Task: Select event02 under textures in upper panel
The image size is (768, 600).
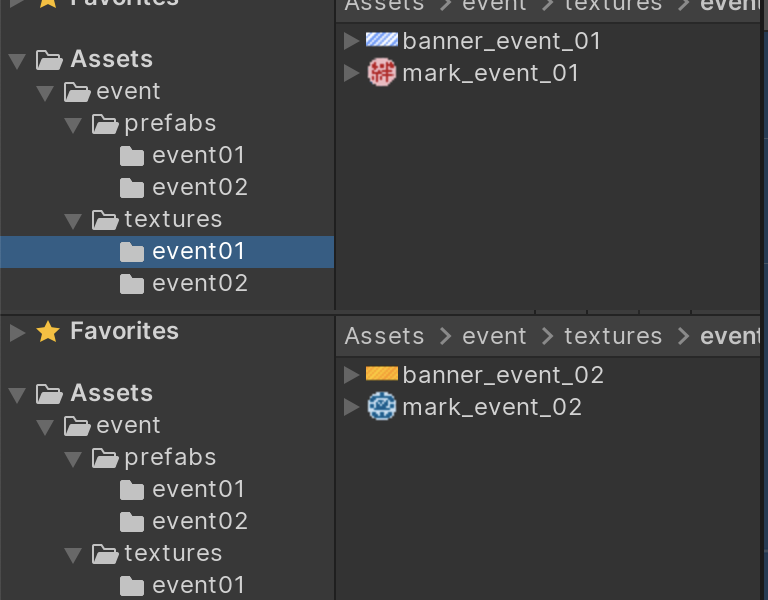Action: 199,283
